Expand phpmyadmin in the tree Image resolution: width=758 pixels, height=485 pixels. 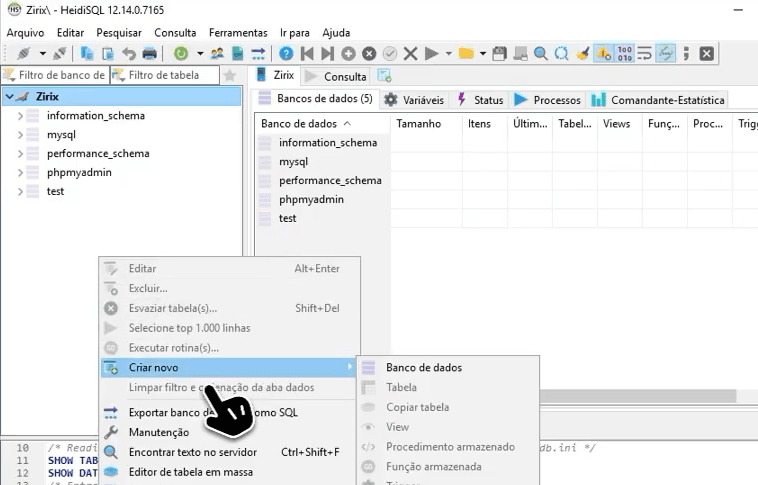click(x=20, y=173)
